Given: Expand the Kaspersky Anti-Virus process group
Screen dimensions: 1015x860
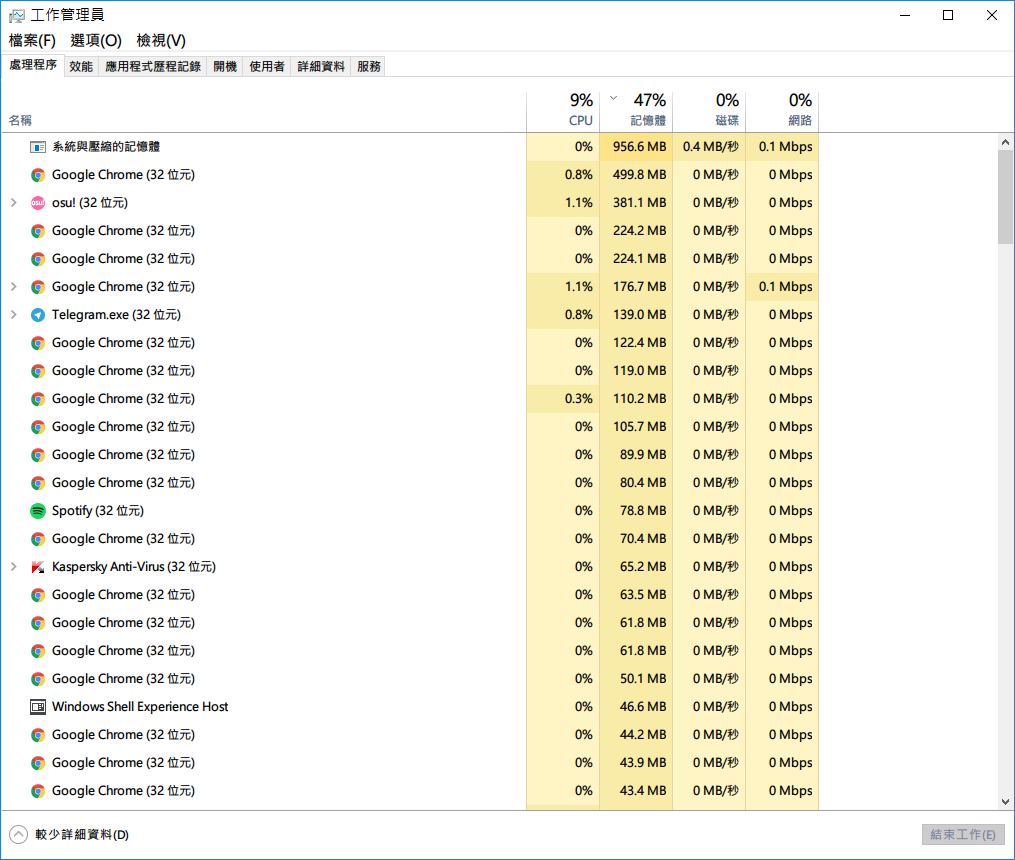Looking at the screenshot, I should 14,567.
